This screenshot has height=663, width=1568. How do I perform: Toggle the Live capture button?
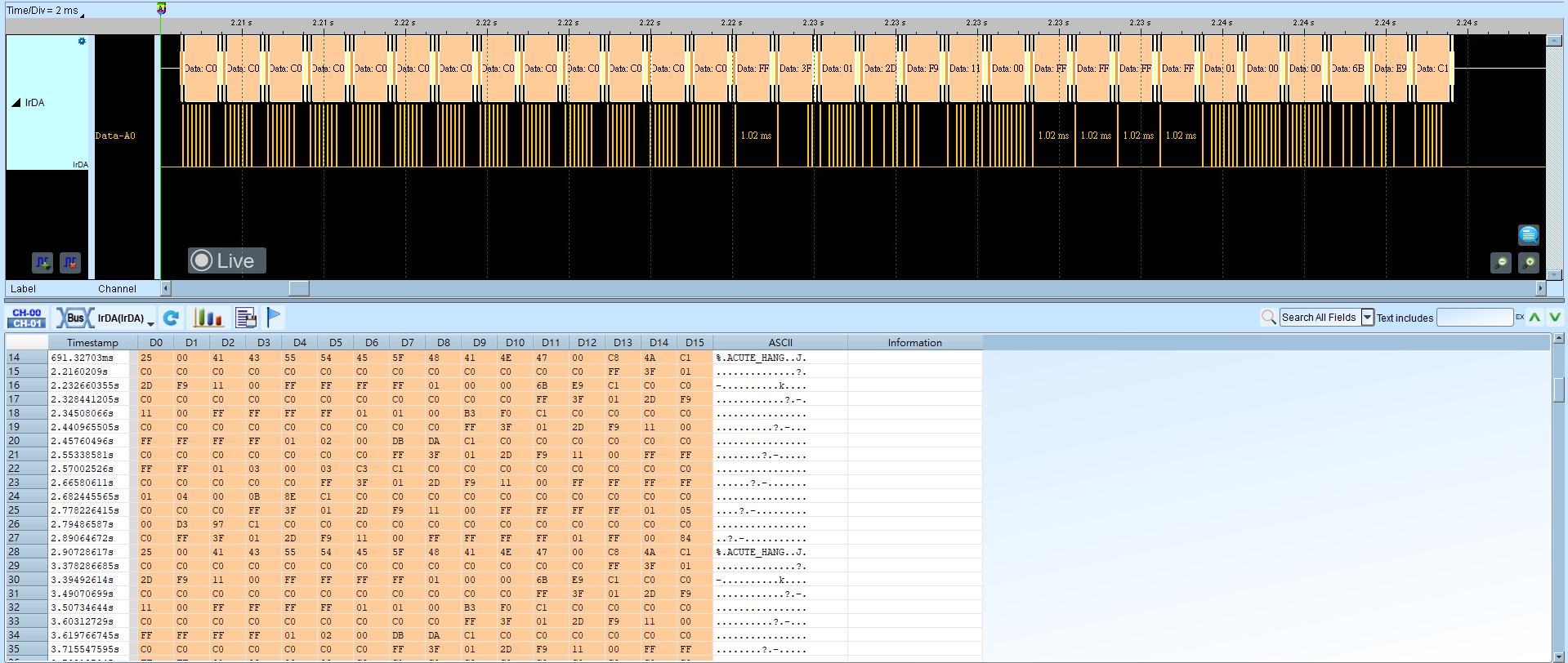(227, 260)
